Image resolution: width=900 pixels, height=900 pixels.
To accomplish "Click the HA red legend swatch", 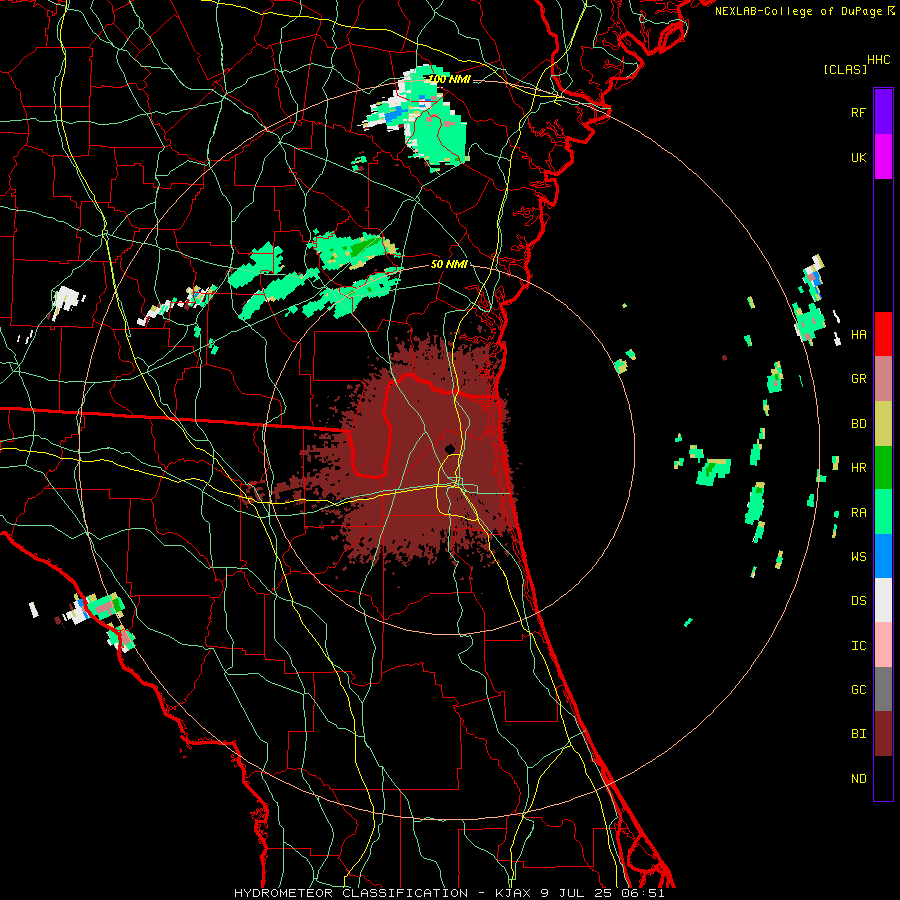I will coord(883,334).
